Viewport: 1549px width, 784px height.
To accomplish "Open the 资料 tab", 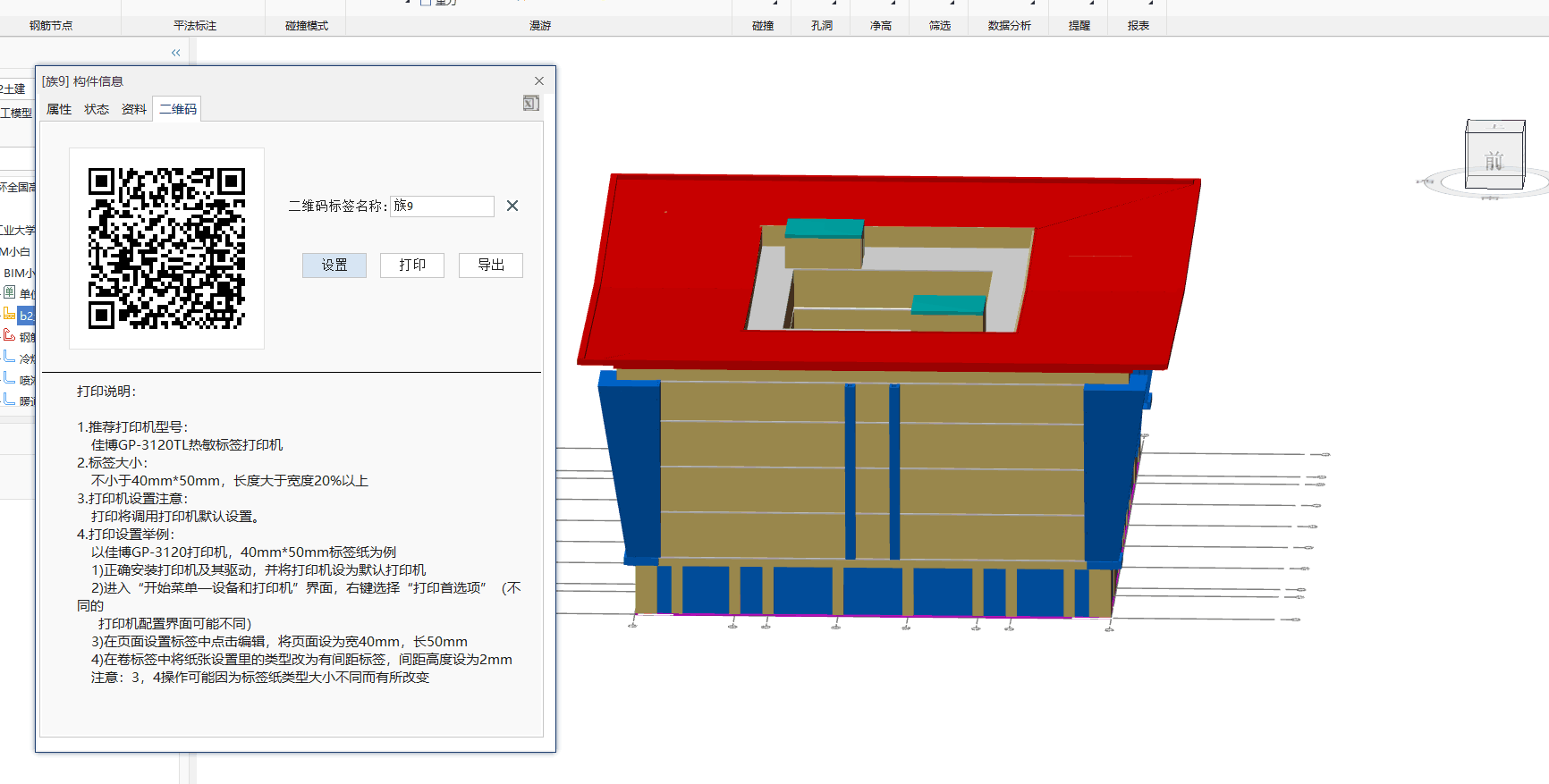I will 134,109.
